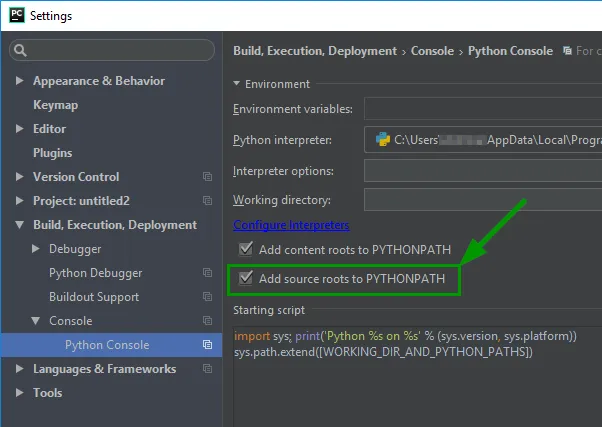The width and height of the screenshot is (602, 427).
Task: Expand Appearance & Behavior settings
Action: (20, 81)
